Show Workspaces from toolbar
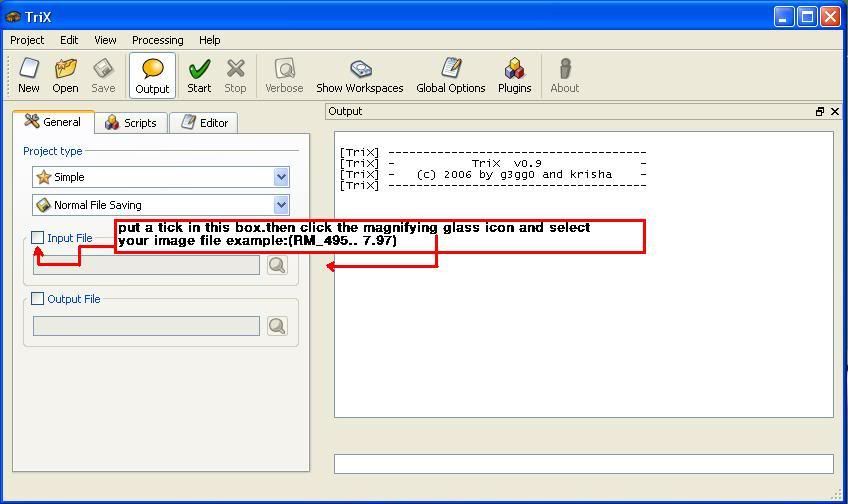Image resolution: width=848 pixels, height=504 pixels. pyautogui.click(x=360, y=75)
